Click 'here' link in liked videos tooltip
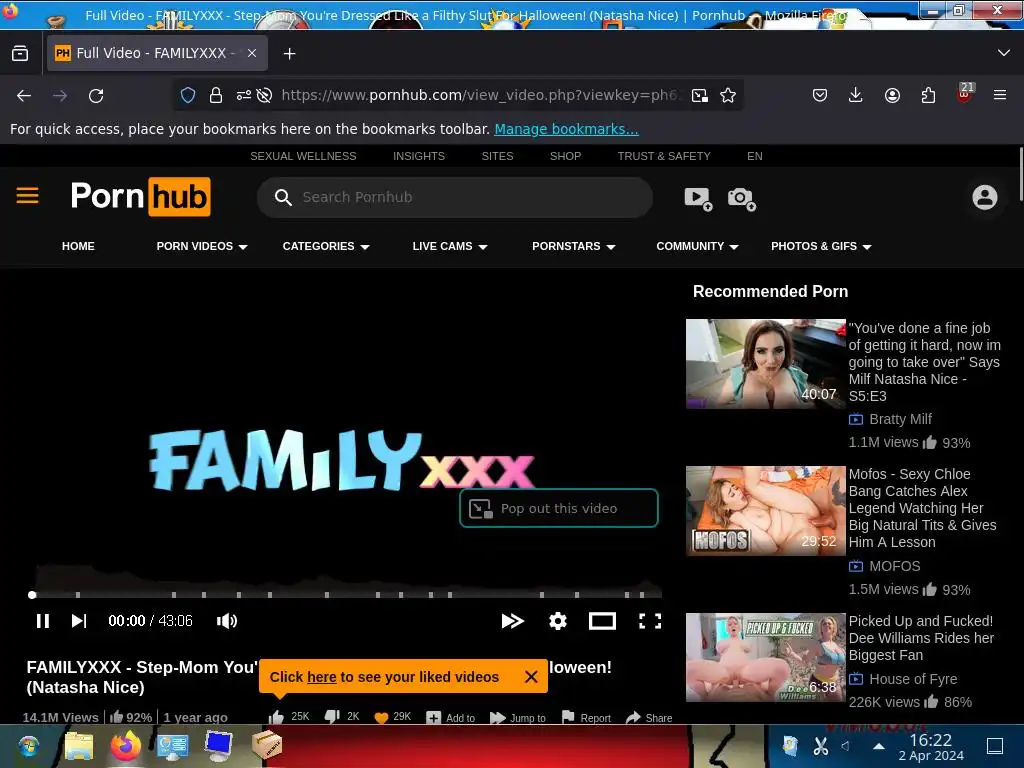The image size is (1024, 768). coord(321,677)
